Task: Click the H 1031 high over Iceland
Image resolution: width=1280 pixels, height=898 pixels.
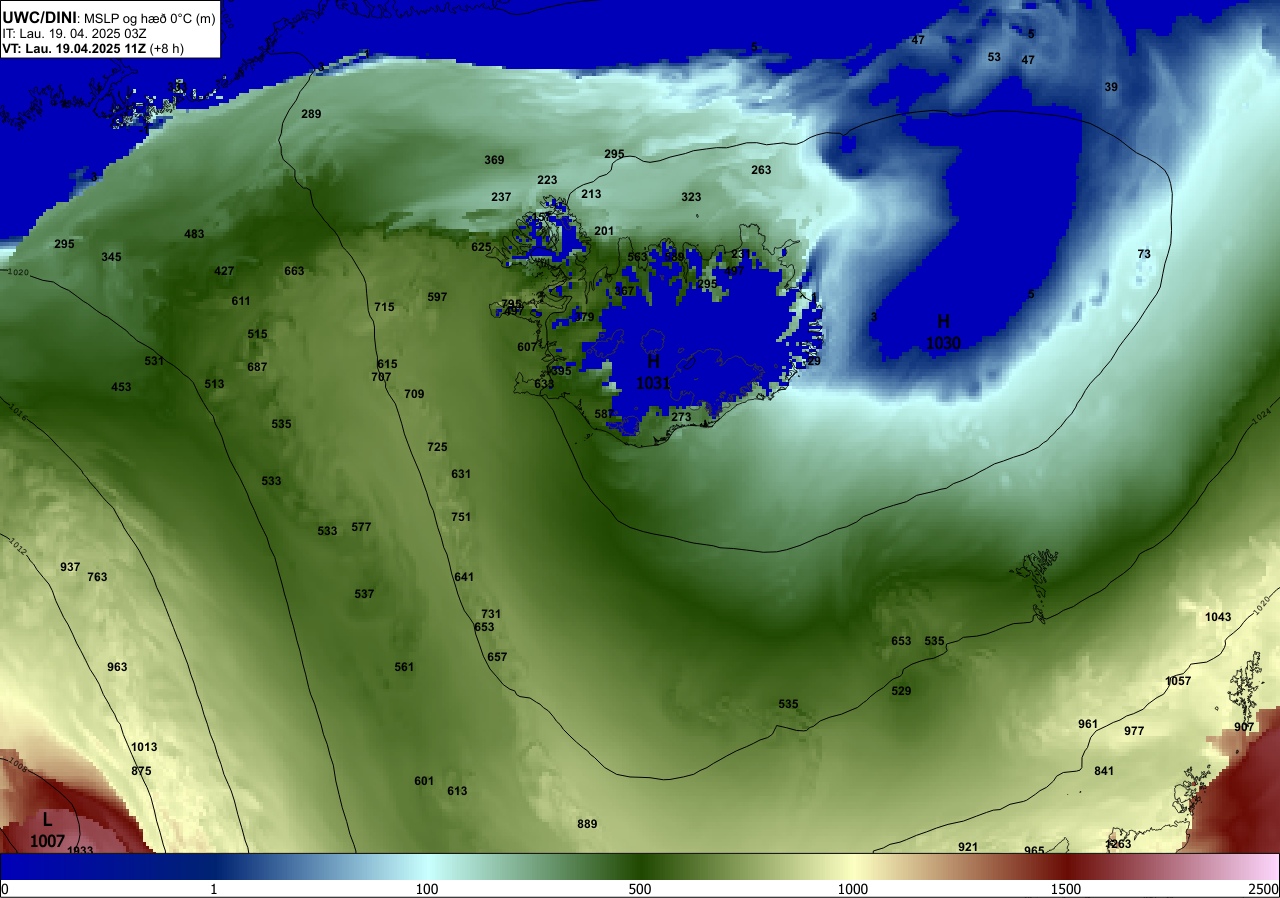Action: pos(653,371)
